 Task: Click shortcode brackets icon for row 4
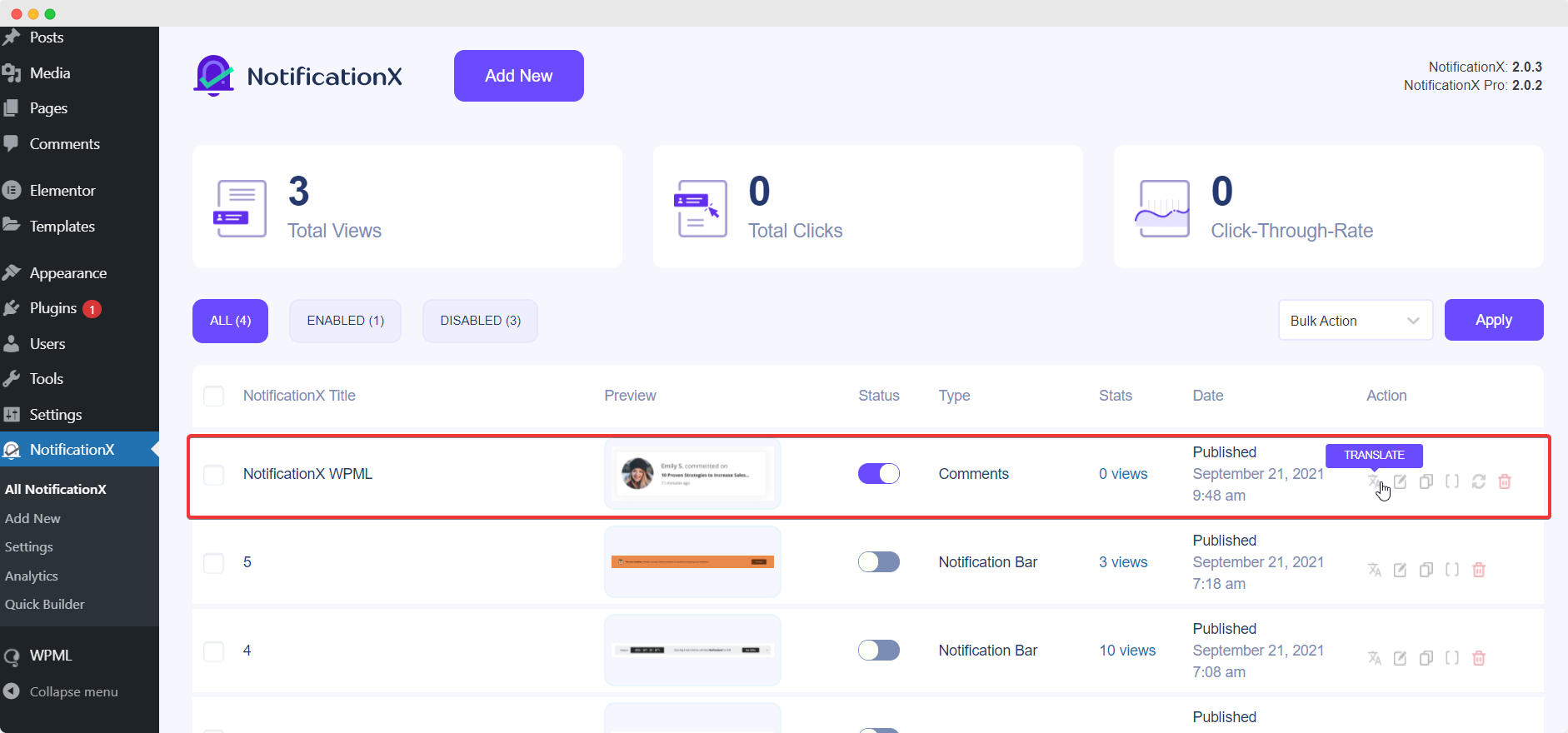click(1452, 658)
